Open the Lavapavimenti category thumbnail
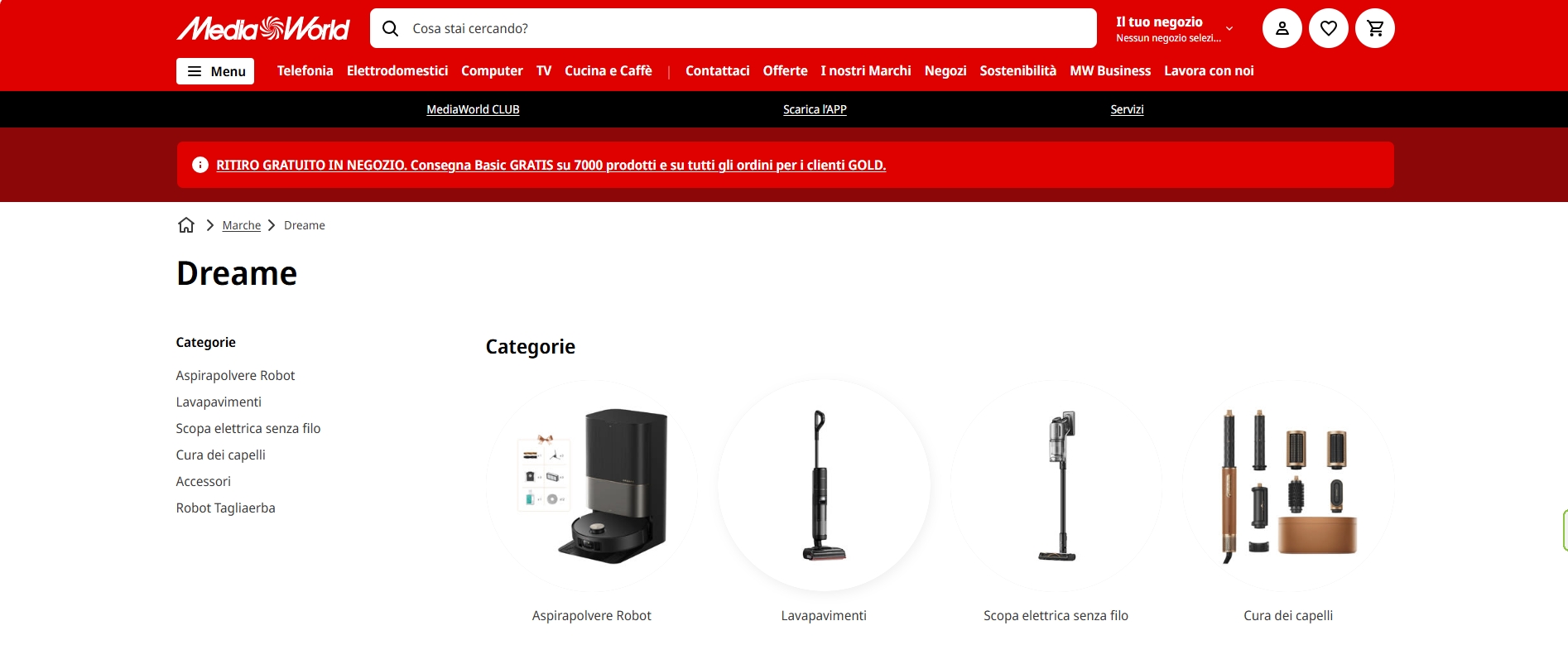The width and height of the screenshot is (1568, 645). click(x=824, y=485)
